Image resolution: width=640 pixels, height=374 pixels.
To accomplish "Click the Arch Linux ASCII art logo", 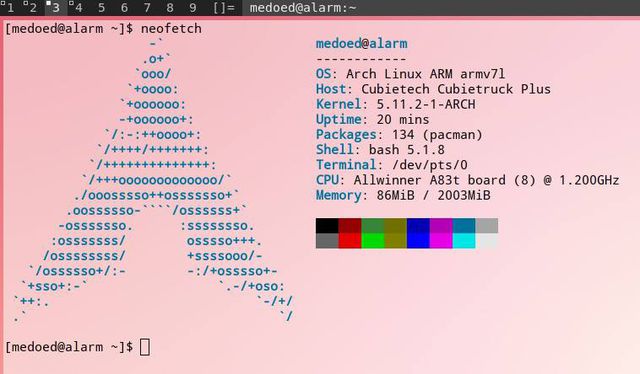I will [153, 180].
